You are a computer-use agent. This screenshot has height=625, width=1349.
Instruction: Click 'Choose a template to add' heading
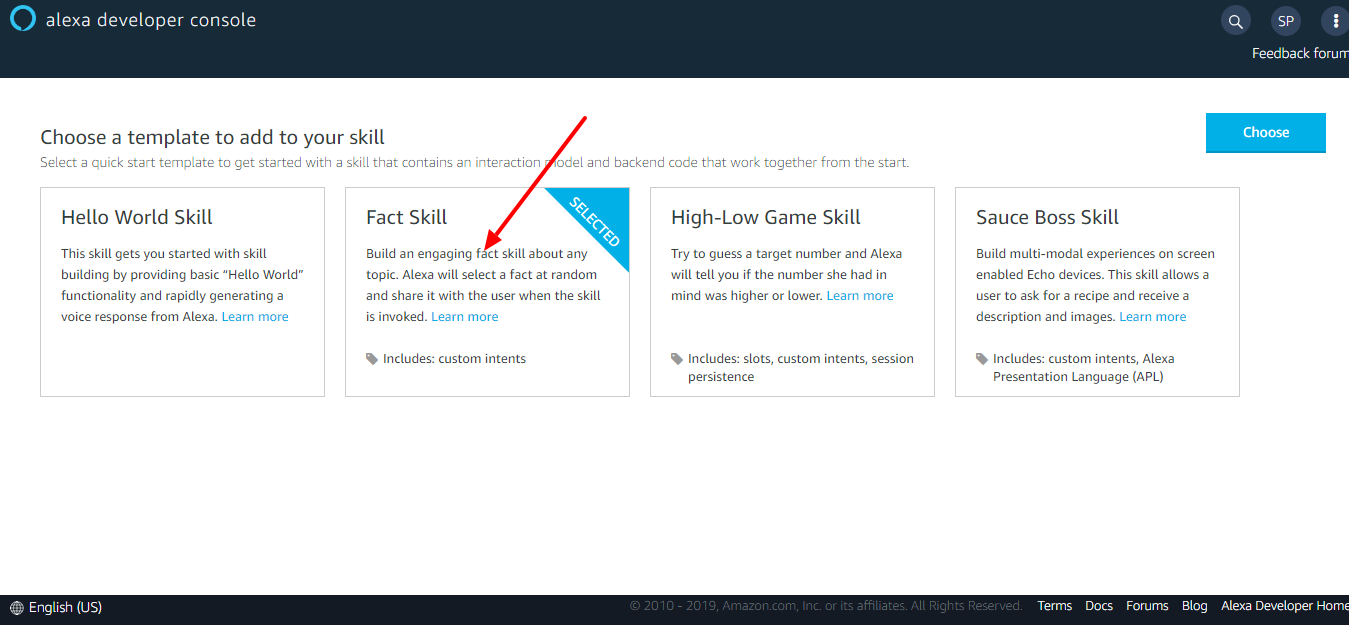(x=212, y=137)
